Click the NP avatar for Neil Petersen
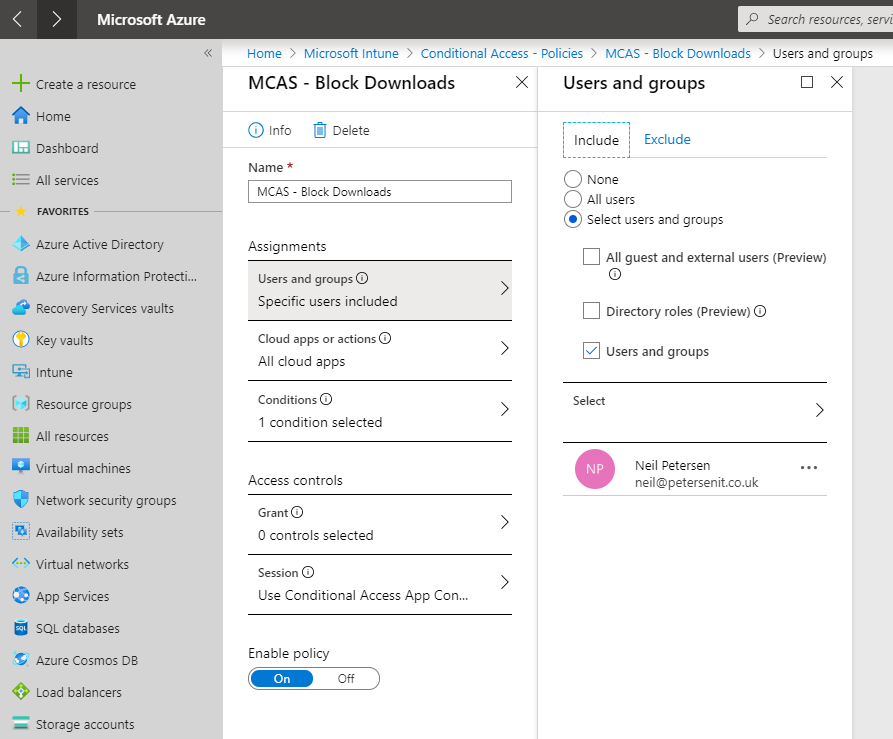The image size is (893, 739). pyautogui.click(x=595, y=469)
